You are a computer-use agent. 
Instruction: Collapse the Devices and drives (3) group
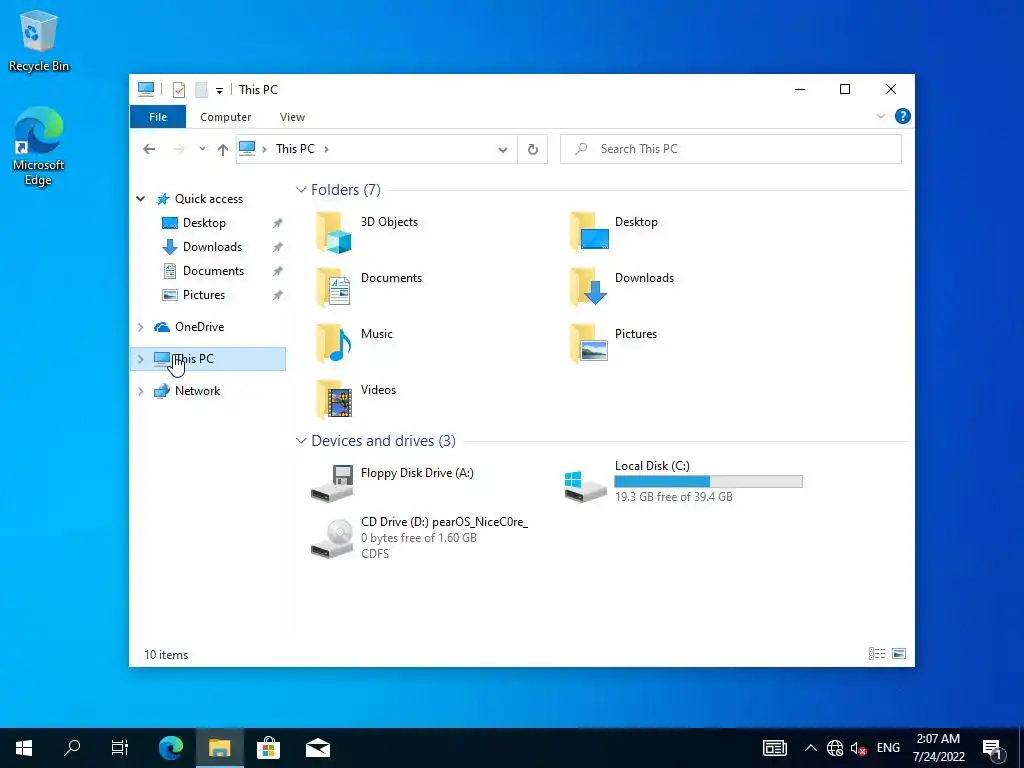301,441
